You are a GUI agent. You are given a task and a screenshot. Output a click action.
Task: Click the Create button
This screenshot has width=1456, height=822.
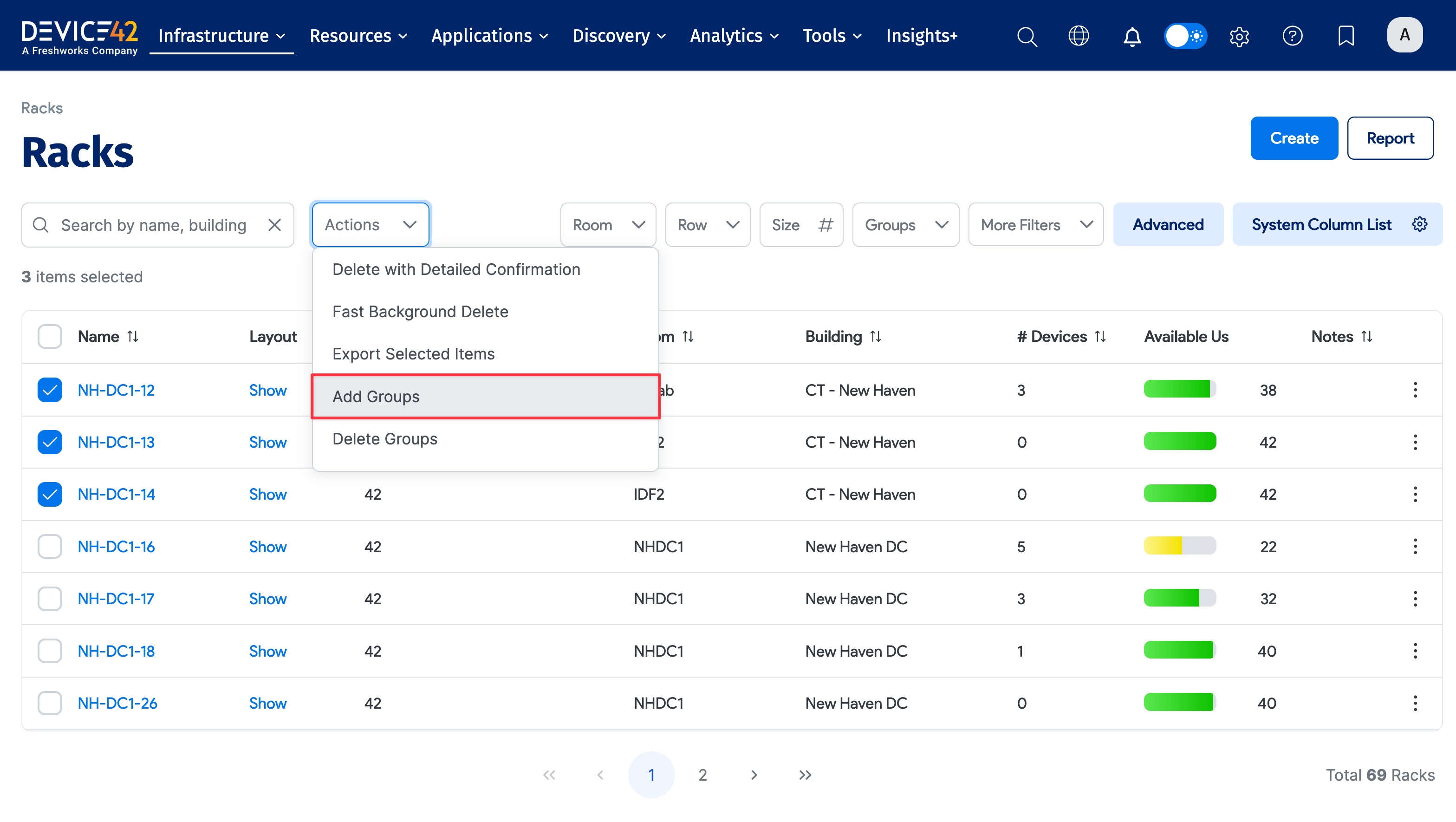pyautogui.click(x=1293, y=138)
